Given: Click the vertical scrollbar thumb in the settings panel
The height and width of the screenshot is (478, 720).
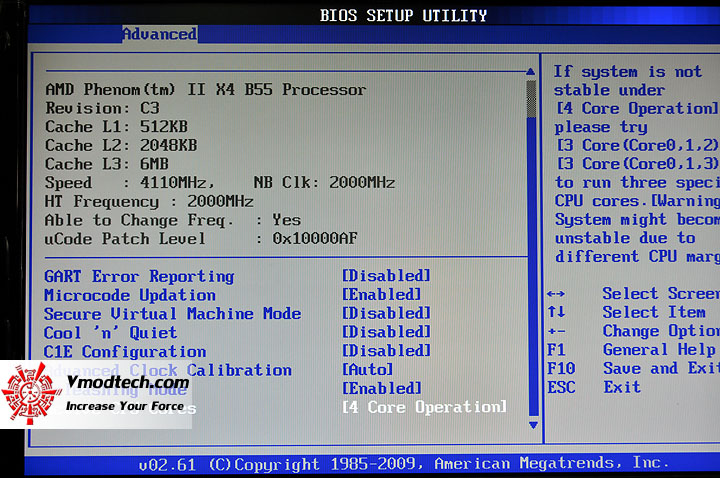Looking at the screenshot, I should 531,99.
